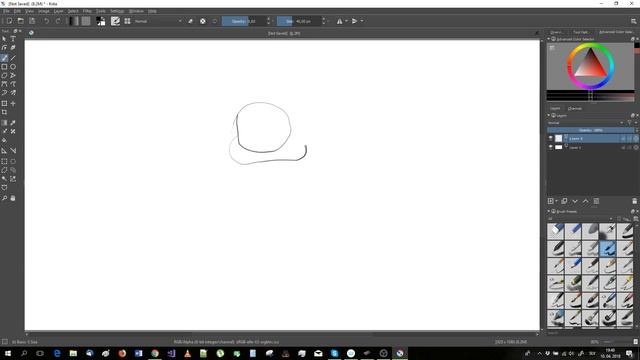The image size is (640, 360).
Task: Select the Rectangular Selection tool
Action: [4, 161]
